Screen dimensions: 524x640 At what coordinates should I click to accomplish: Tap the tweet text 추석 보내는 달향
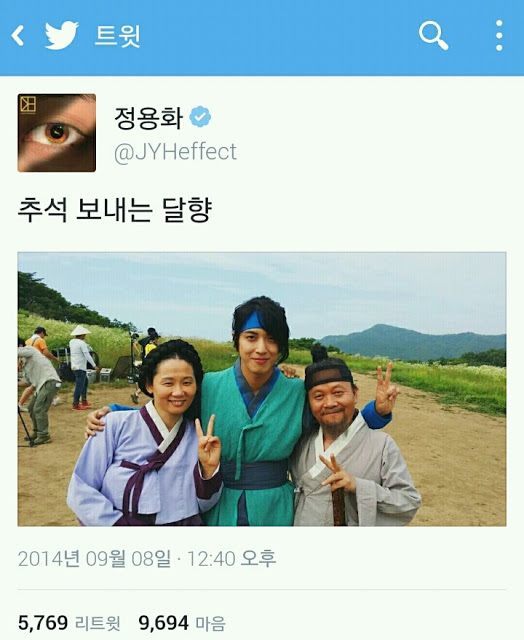pos(115,210)
